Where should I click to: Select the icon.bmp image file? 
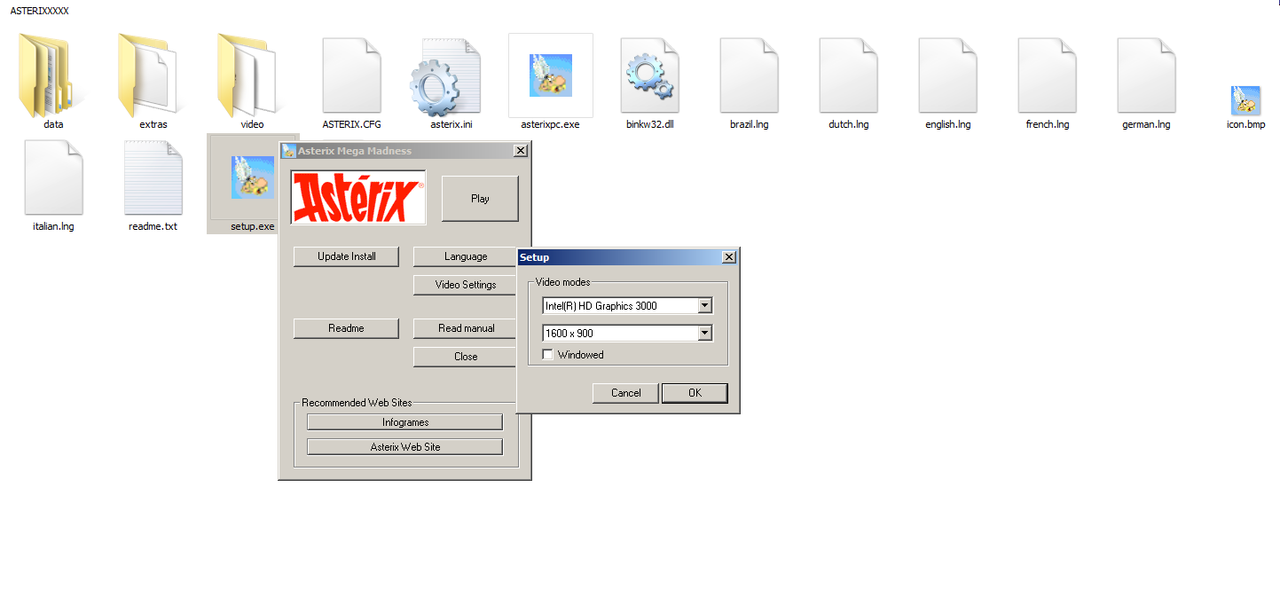[x=1245, y=100]
